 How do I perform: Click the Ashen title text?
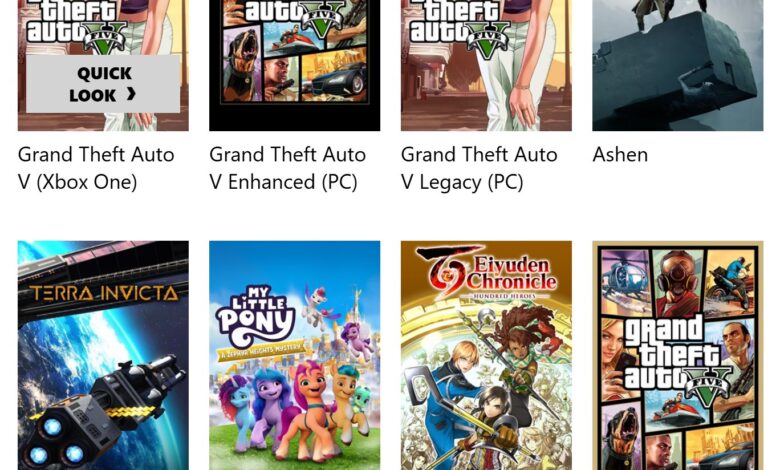(x=620, y=155)
